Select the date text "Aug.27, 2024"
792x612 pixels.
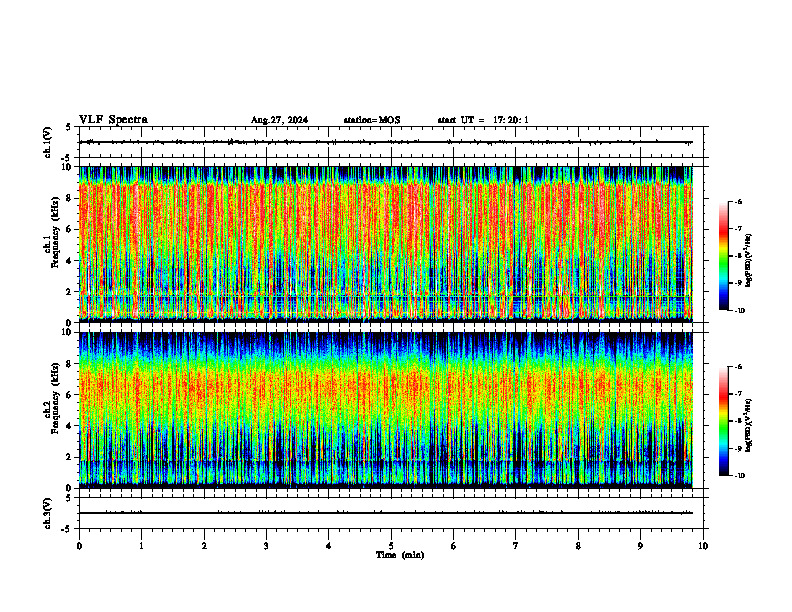(x=279, y=120)
